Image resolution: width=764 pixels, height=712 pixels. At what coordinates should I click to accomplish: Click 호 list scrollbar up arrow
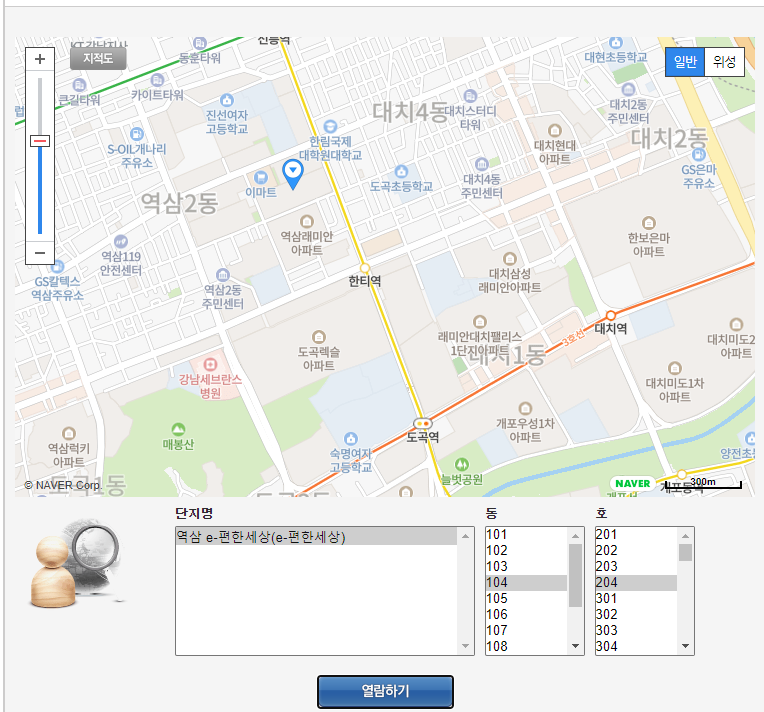pos(686,536)
